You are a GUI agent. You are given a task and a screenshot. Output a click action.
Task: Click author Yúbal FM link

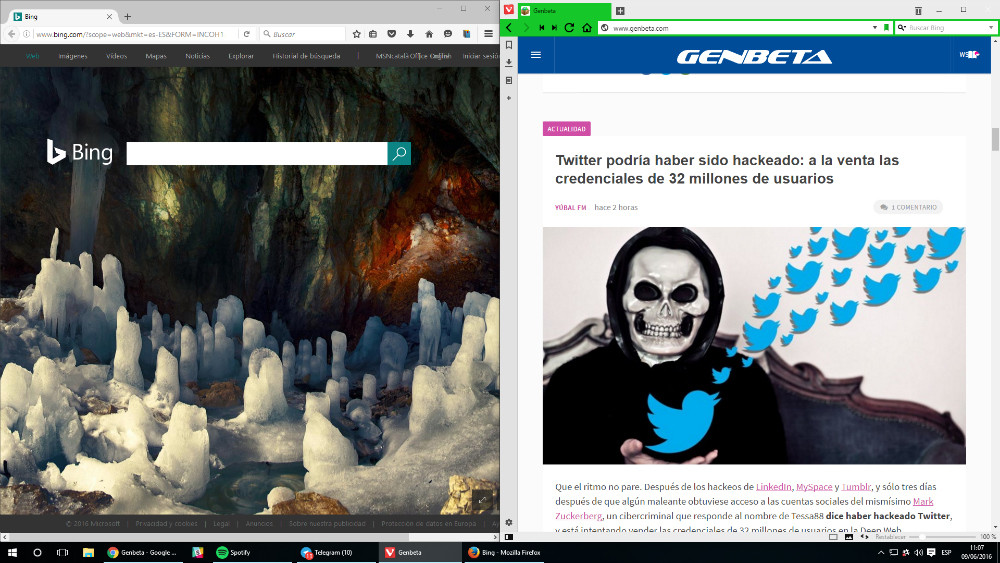(570, 207)
